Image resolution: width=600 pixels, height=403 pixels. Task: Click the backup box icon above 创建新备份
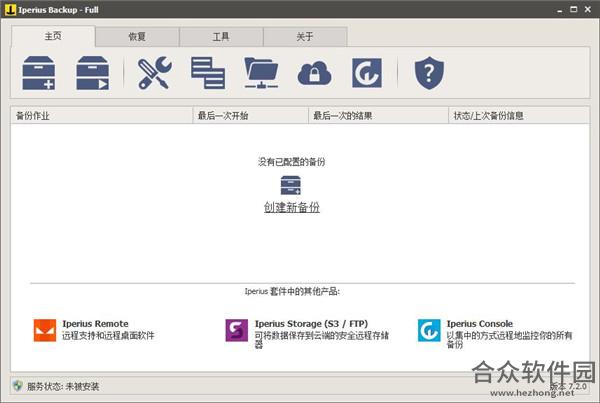(x=291, y=185)
